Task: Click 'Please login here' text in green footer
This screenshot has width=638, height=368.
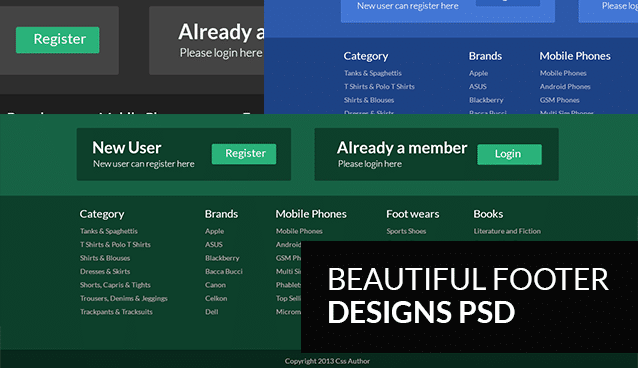Action: click(370, 164)
